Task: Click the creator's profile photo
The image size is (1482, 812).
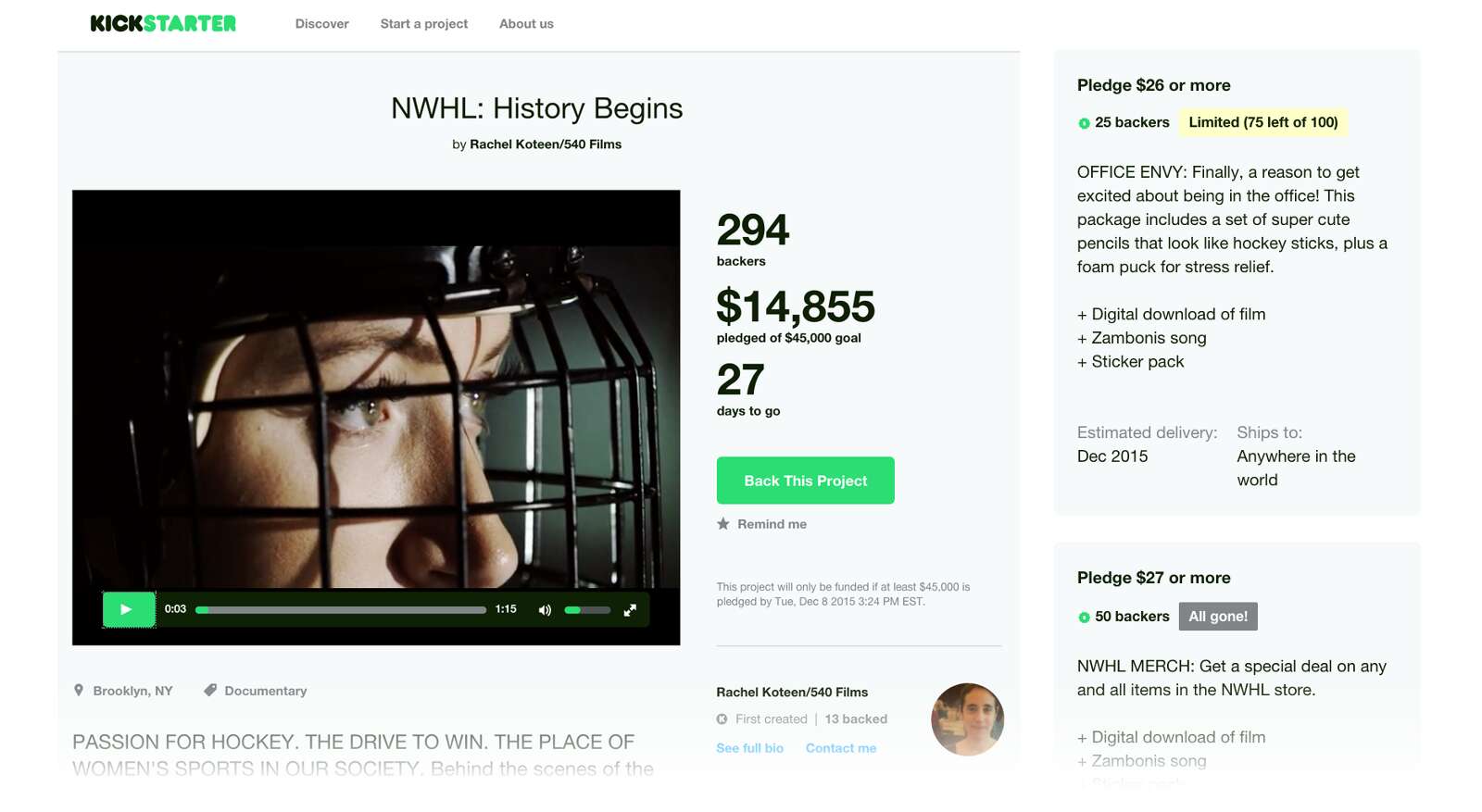Action: pyautogui.click(x=967, y=719)
